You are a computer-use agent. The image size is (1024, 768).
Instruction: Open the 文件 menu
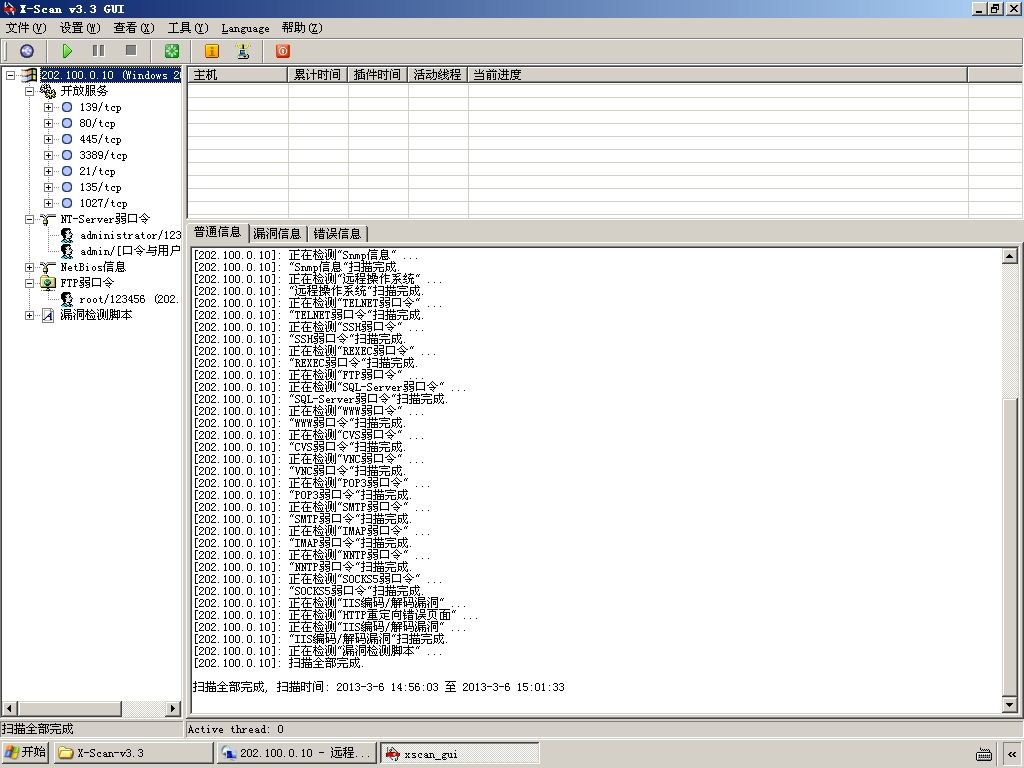pos(26,28)
